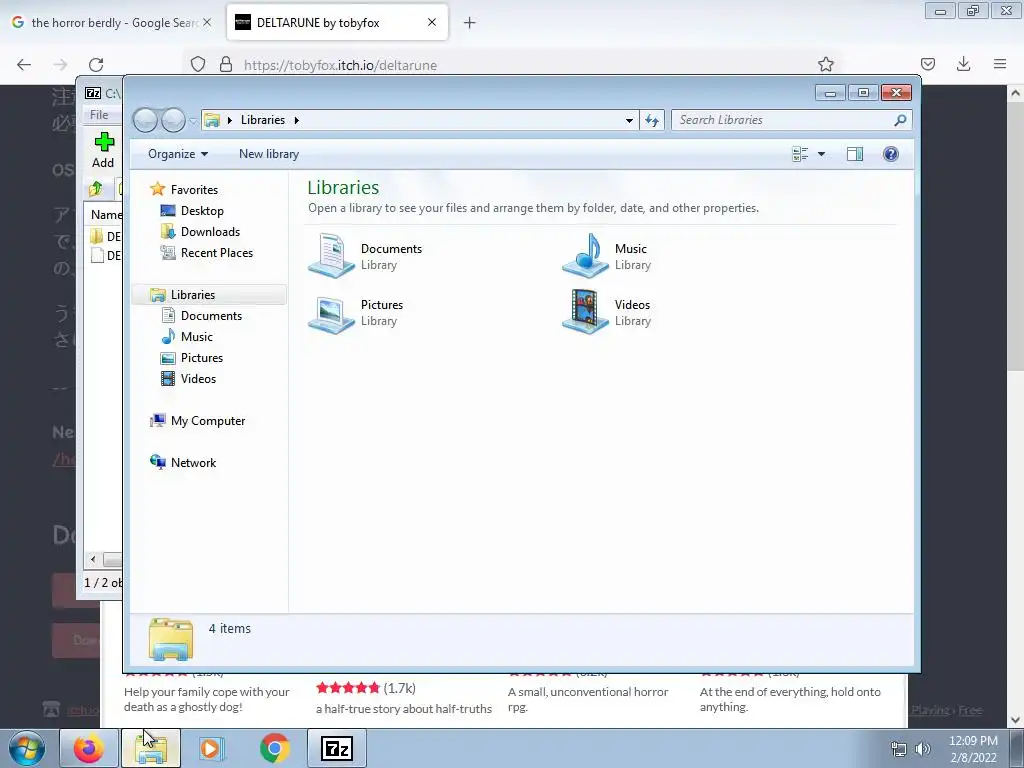Open a new Firefox tab
The width and height of the screenshot is (1024, 768).
coord(470,23)
